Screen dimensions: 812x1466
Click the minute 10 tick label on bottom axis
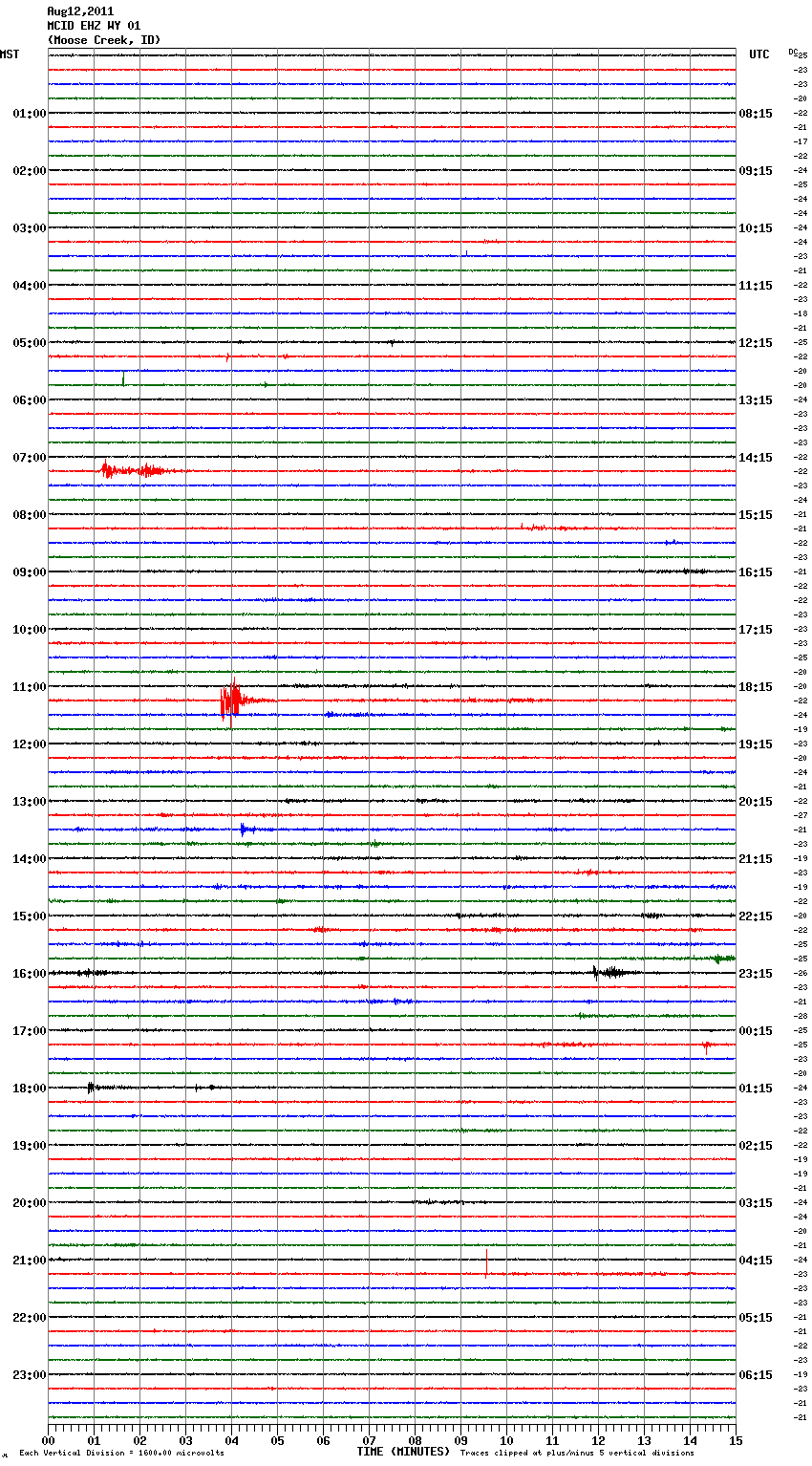pos(506,1440)
